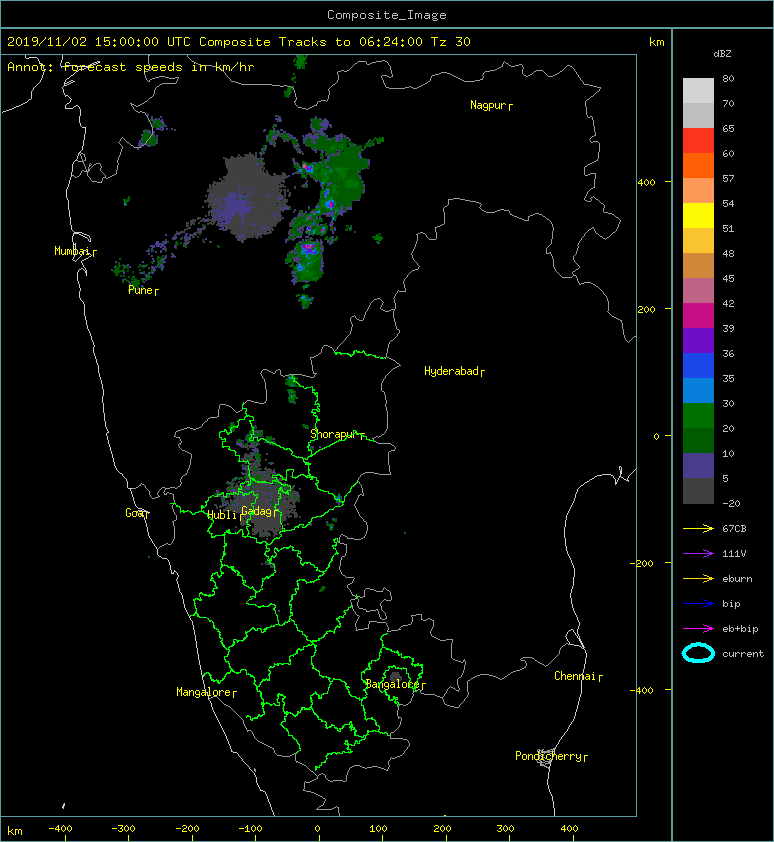Viewport: 774px width, 842px height.
Task: Click the yellow 67CB track arrow in legend
Action: [x=698, y=528]
